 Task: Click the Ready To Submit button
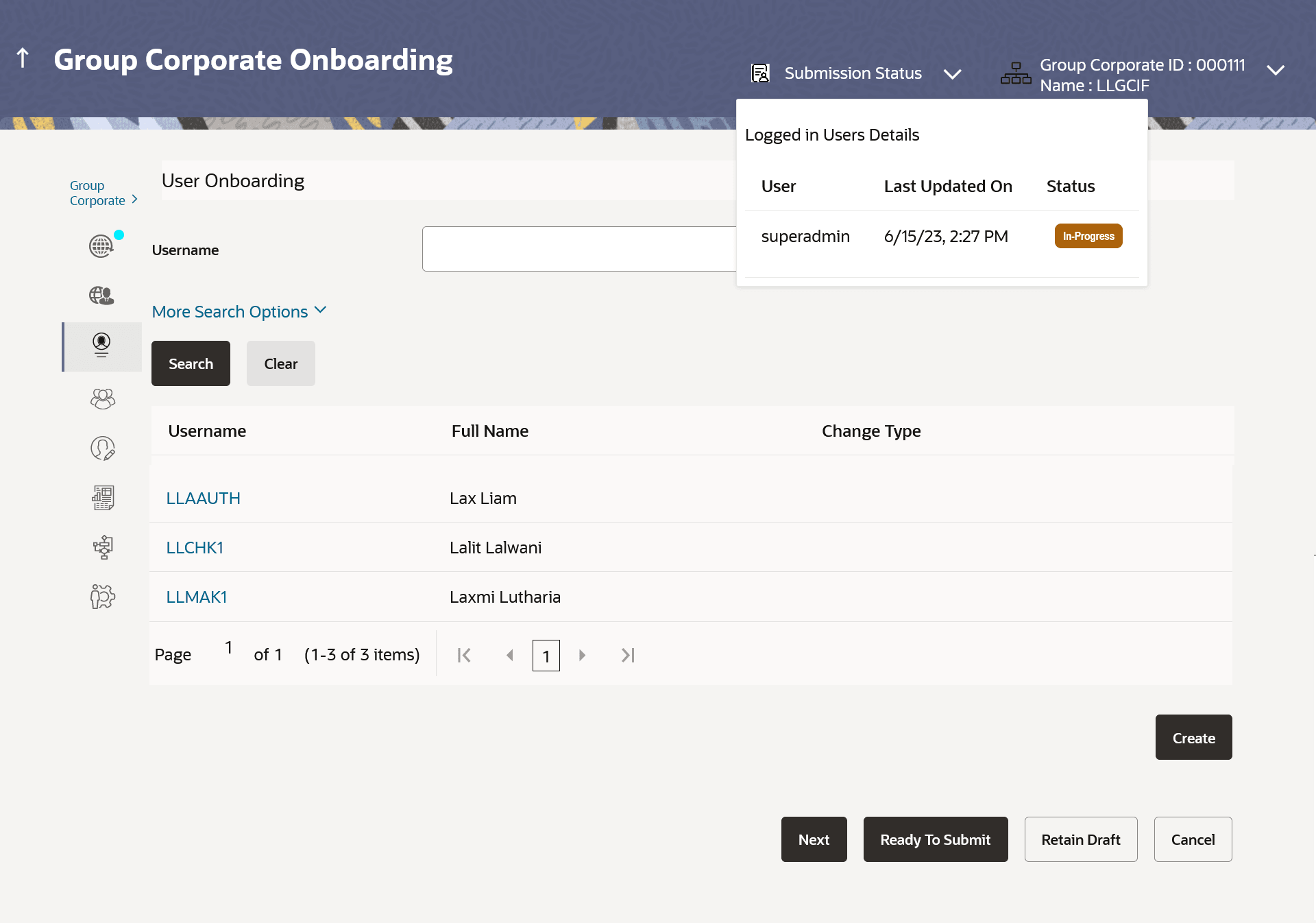click(935, 839)
